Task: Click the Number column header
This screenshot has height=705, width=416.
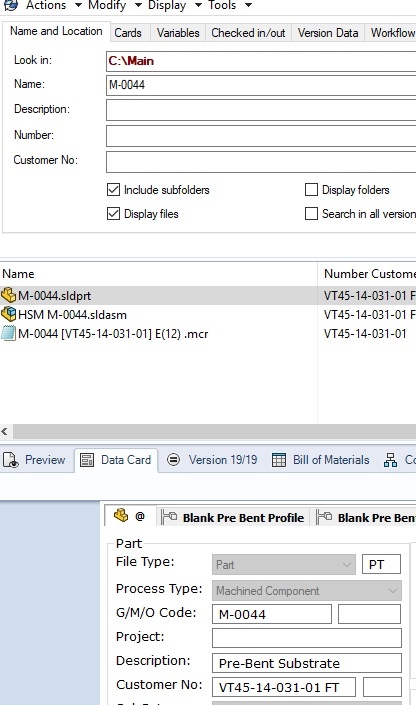Action: coord(346,274)
